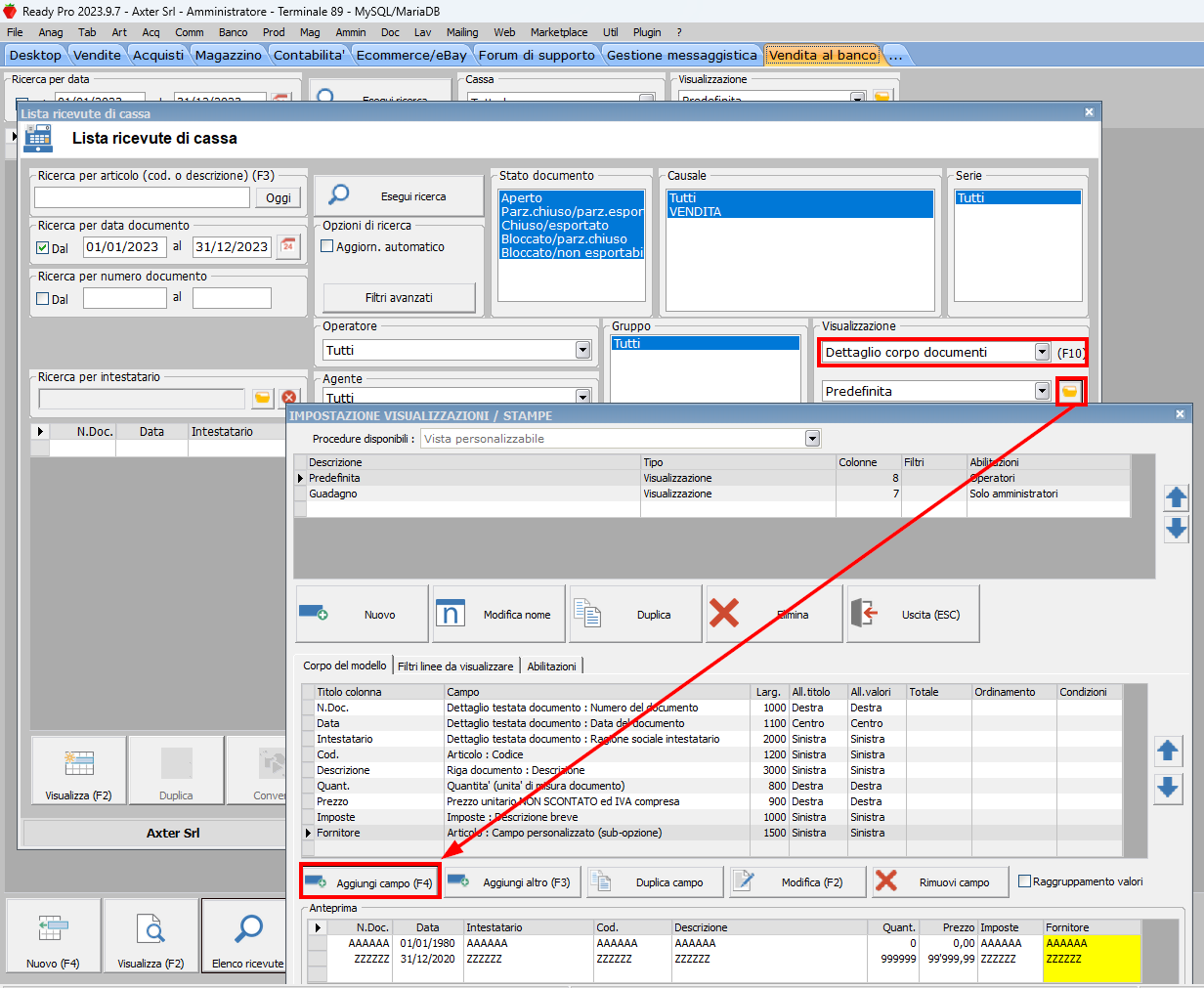Click Nuovo (F4) in Vendita al banco
Viewport: 1204px width, 988px height.
pyautogui.click(x=53, y=935)
